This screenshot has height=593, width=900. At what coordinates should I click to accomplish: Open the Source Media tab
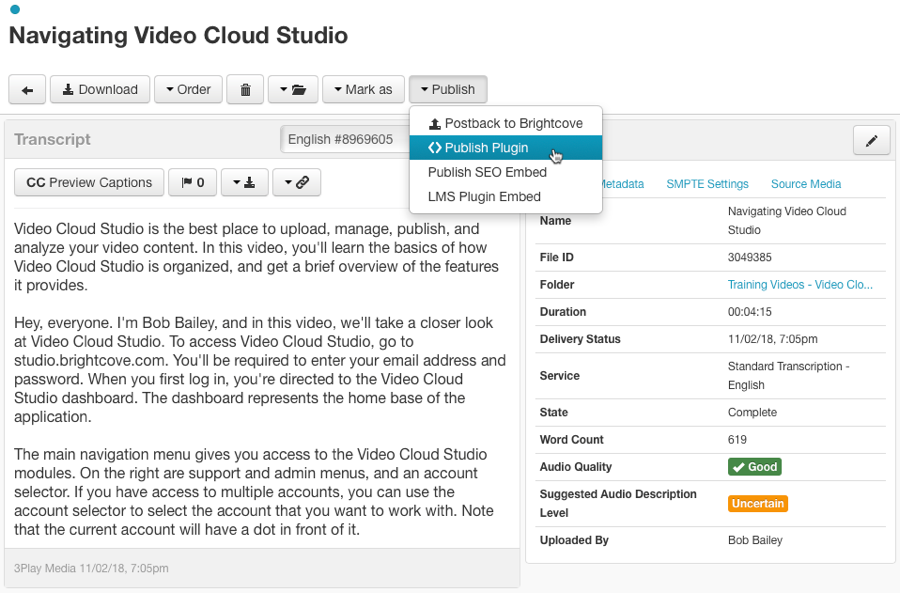805,184
